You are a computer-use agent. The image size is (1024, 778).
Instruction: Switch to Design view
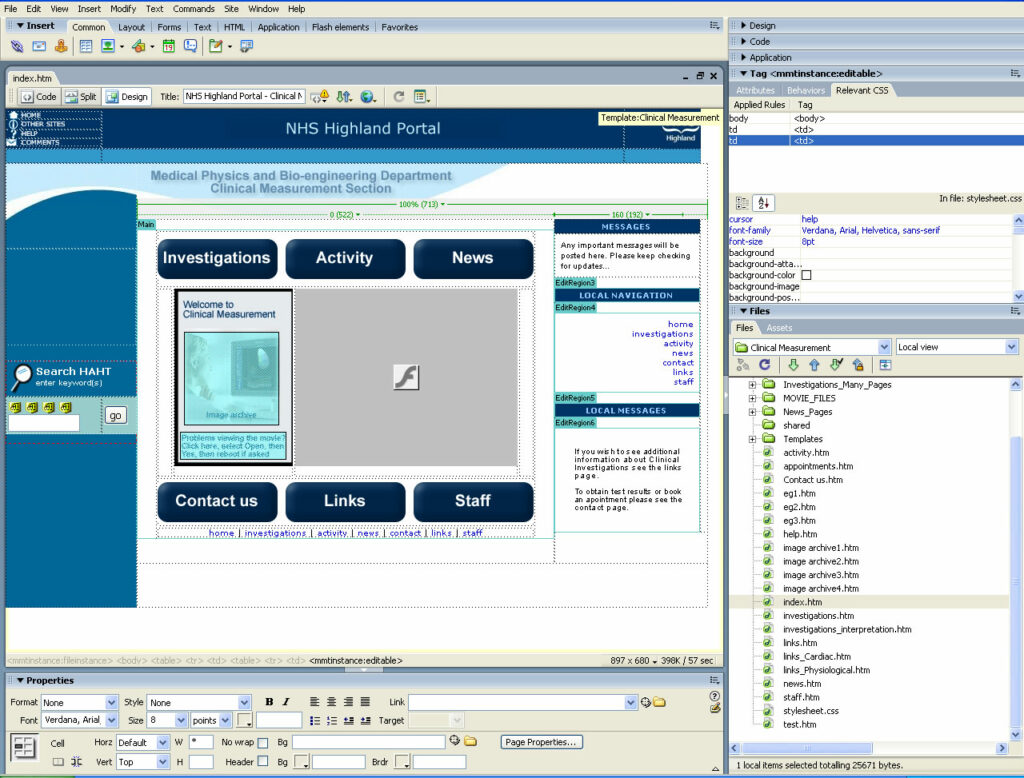[127, 97]
